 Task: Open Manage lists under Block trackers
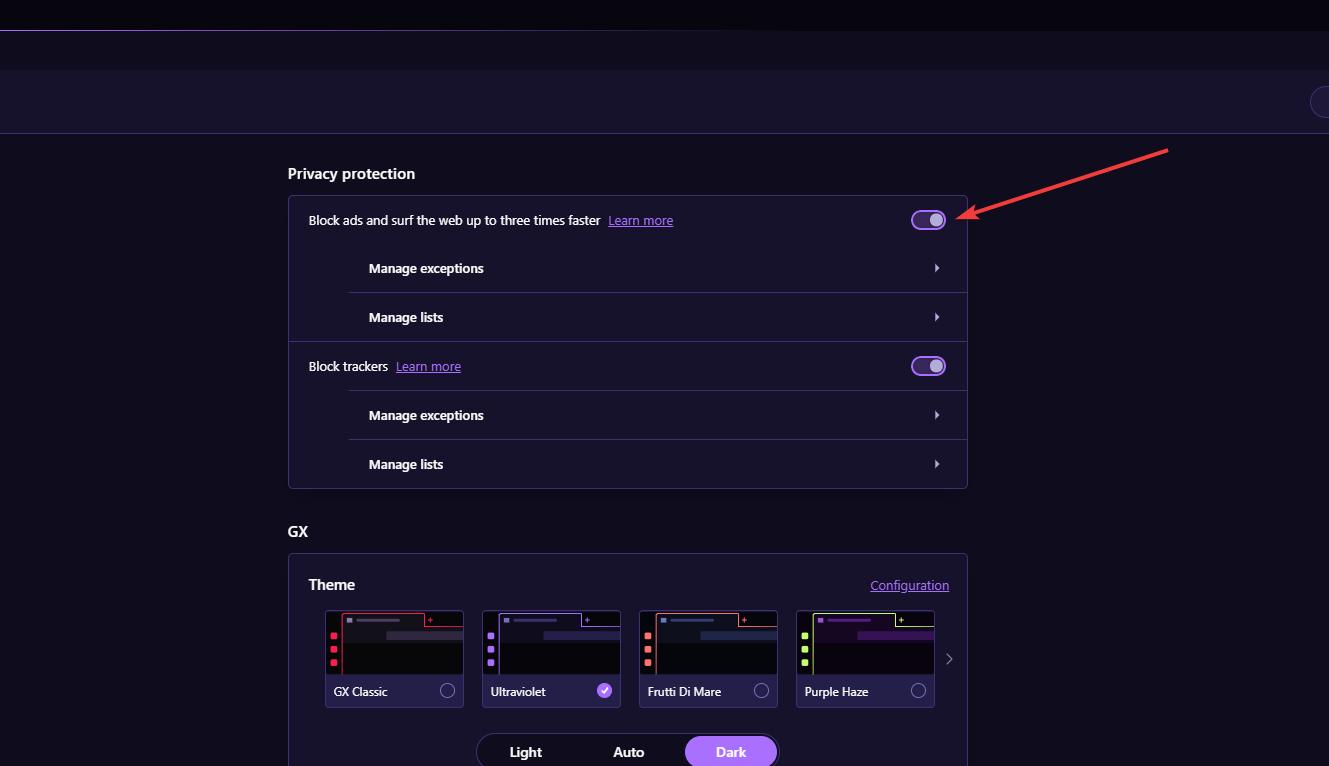(657, 465)
